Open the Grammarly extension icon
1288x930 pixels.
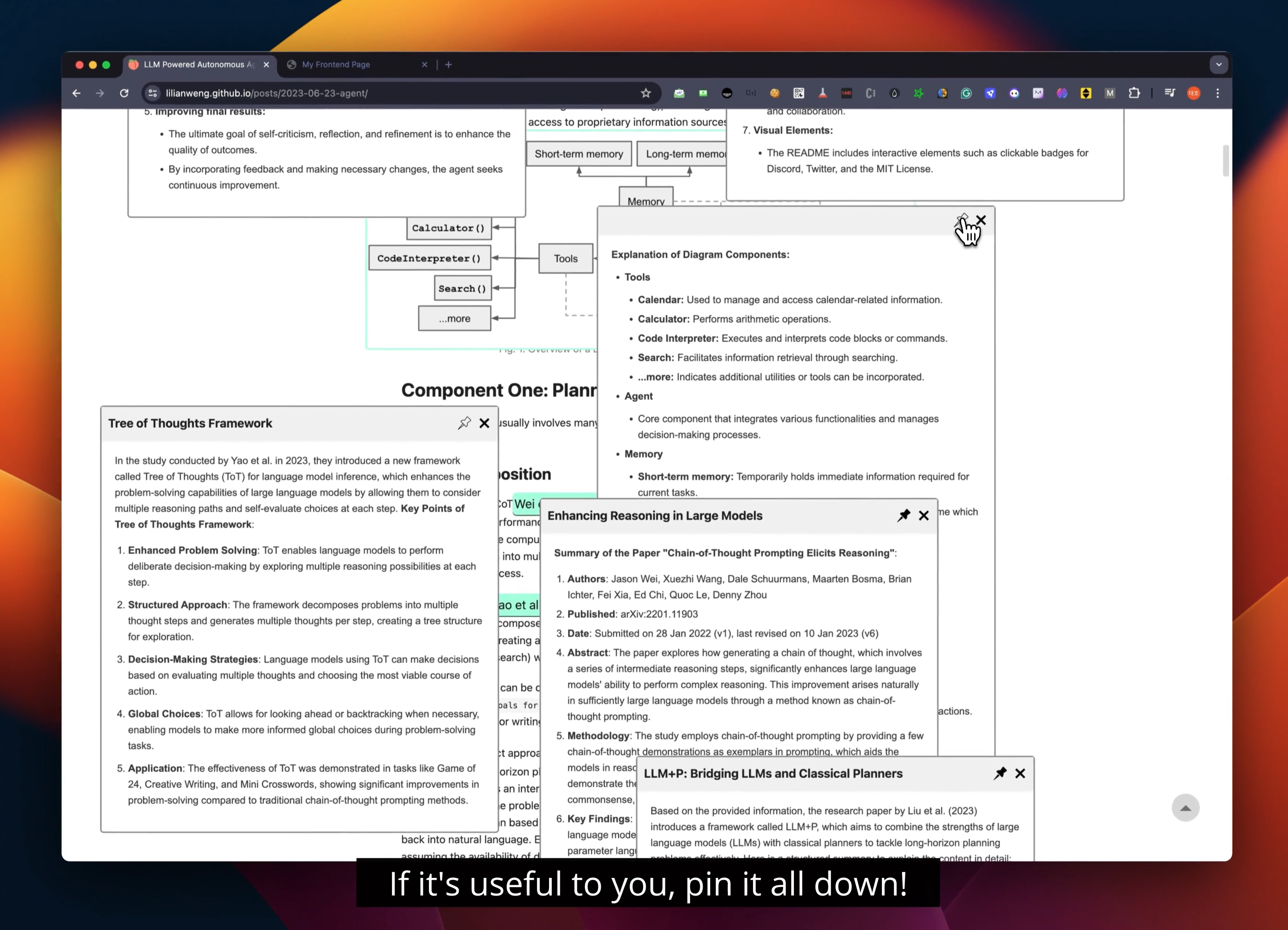(966, 93)
